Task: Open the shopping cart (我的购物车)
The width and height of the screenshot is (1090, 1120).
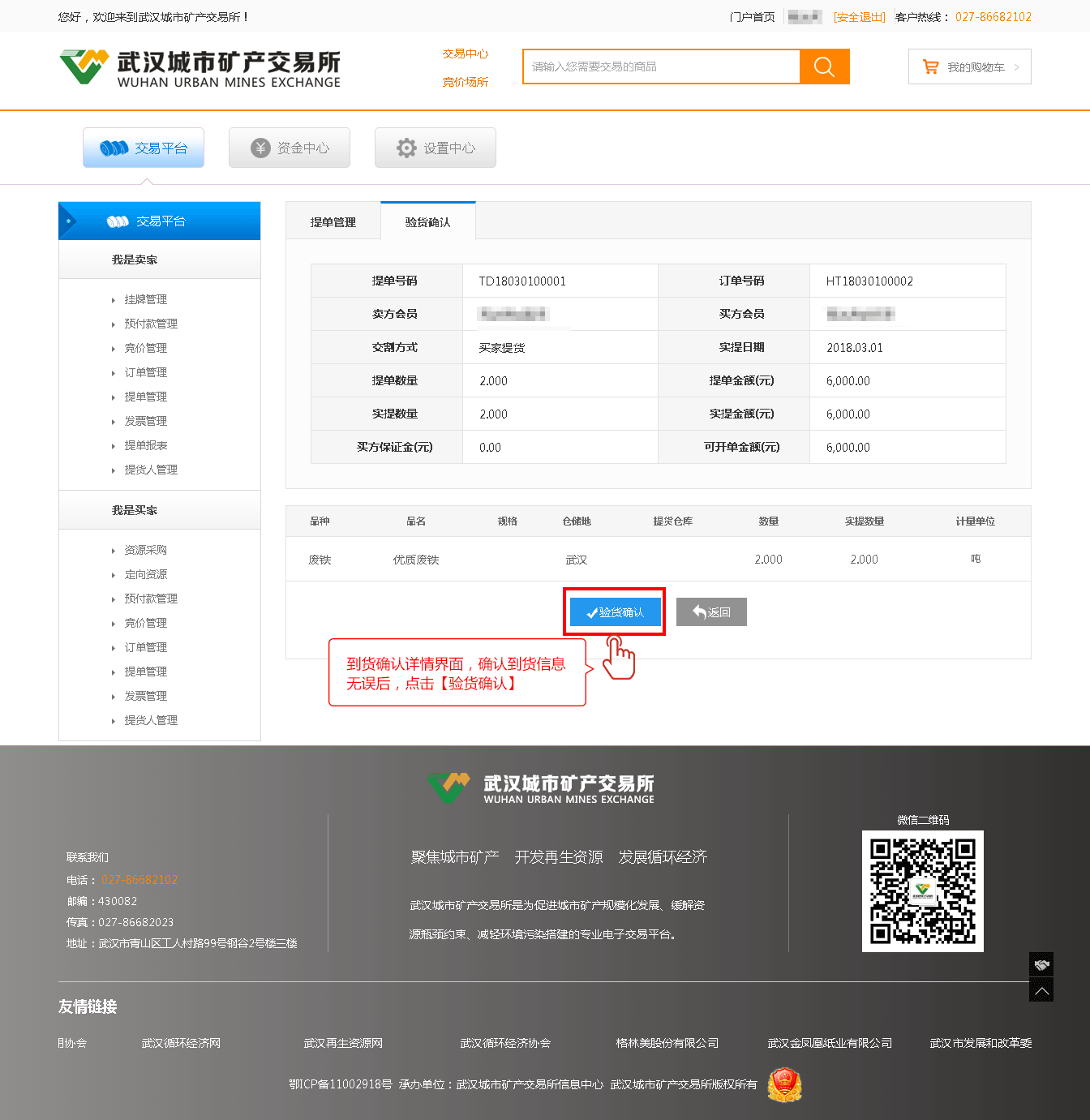Action: (969, 67)
